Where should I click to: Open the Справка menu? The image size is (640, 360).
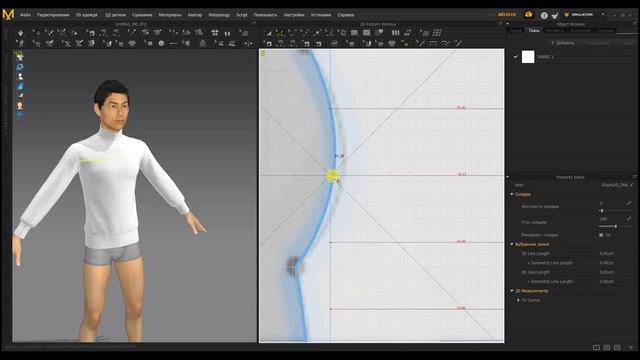click(345, 15)
